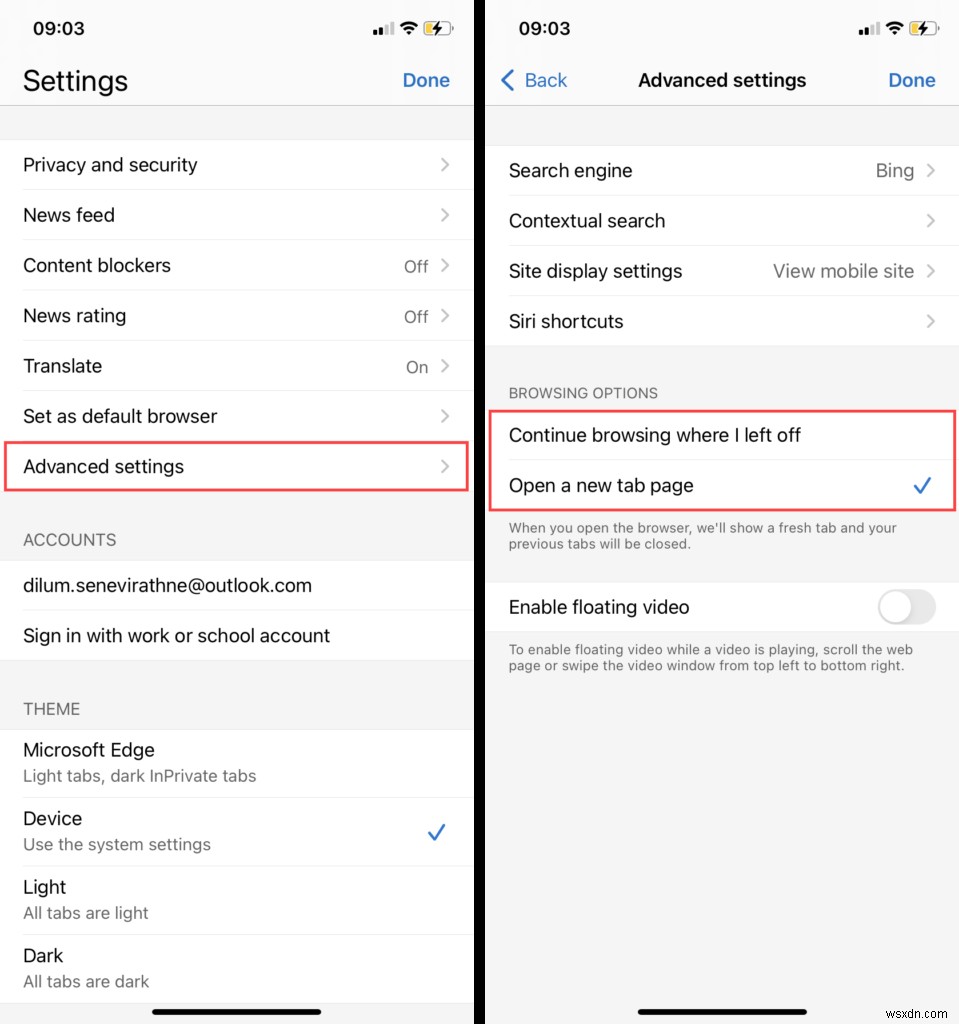Open the News feed settings entry
959x1024 pixels.
(236, 215)
